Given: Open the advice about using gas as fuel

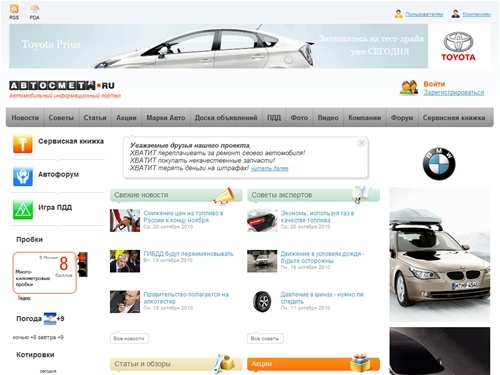Looking at the screenshot, I should coord(317,217).
